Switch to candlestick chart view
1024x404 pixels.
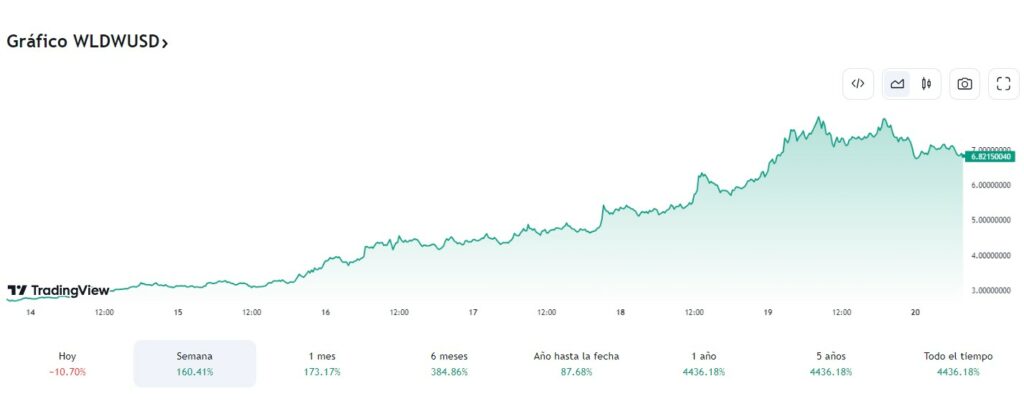(926, 84)
